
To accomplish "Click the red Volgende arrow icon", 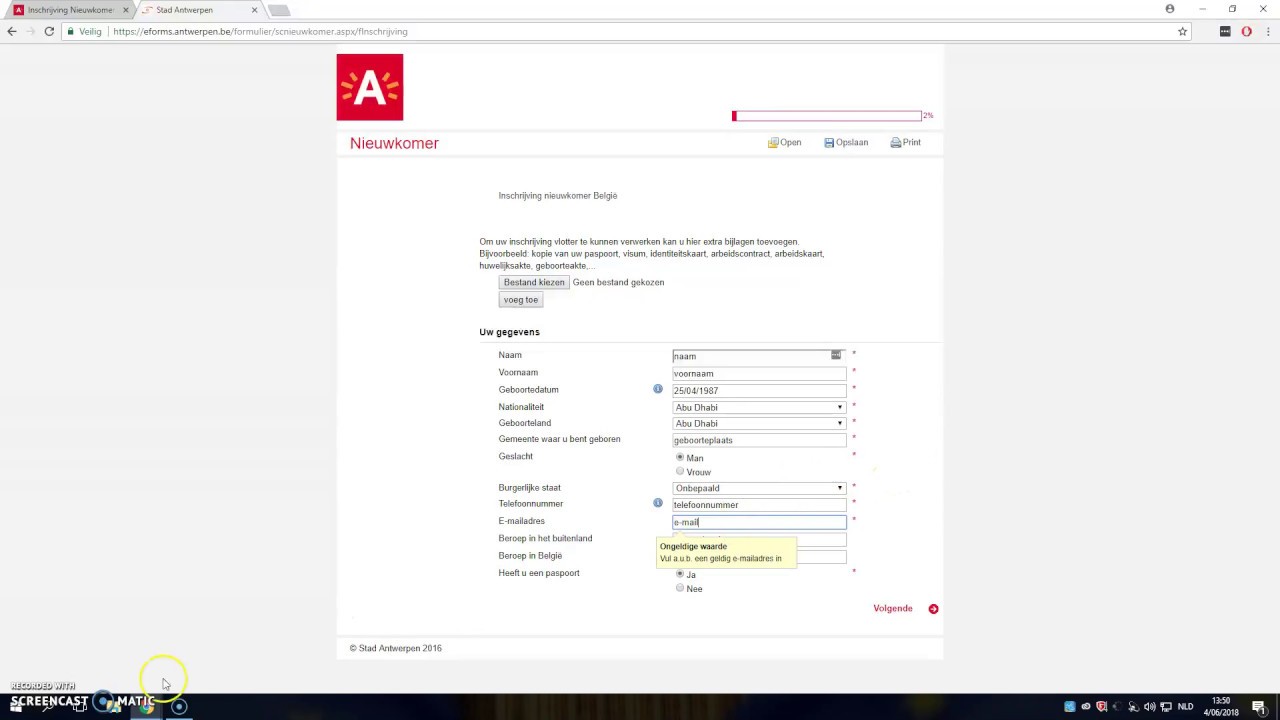I will tap(933, 608).
